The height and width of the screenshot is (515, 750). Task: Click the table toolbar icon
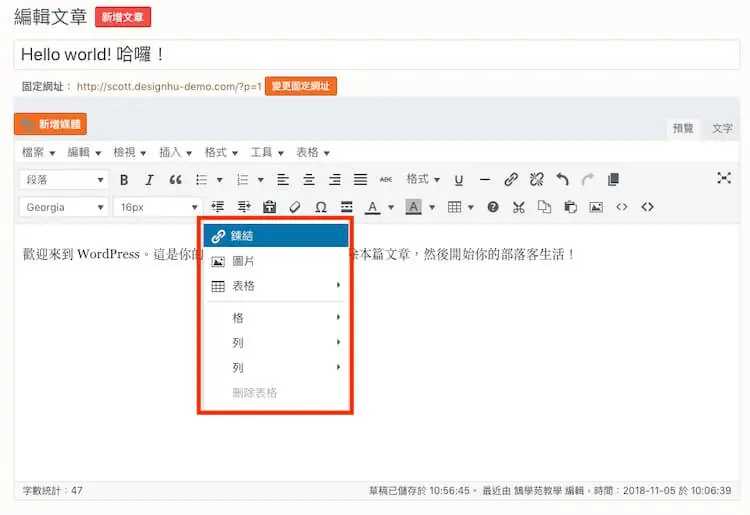(x=454, y=207)
